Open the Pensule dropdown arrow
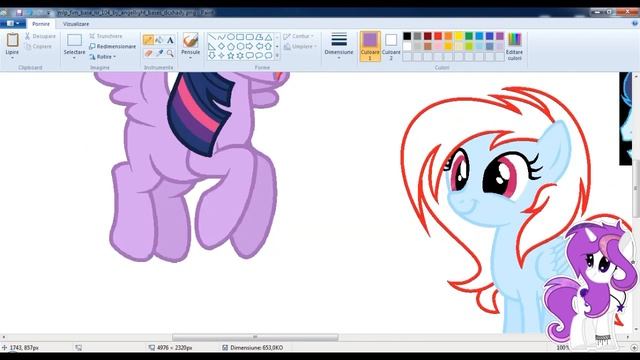 click(x=190, y=58)
